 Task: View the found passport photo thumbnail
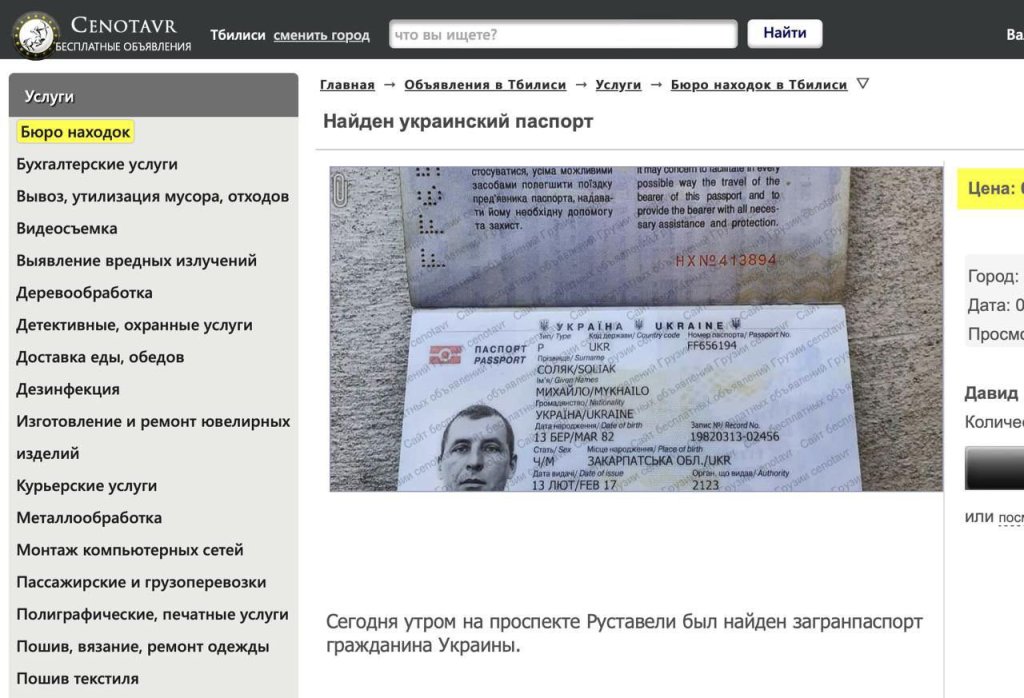coord(635,328)
